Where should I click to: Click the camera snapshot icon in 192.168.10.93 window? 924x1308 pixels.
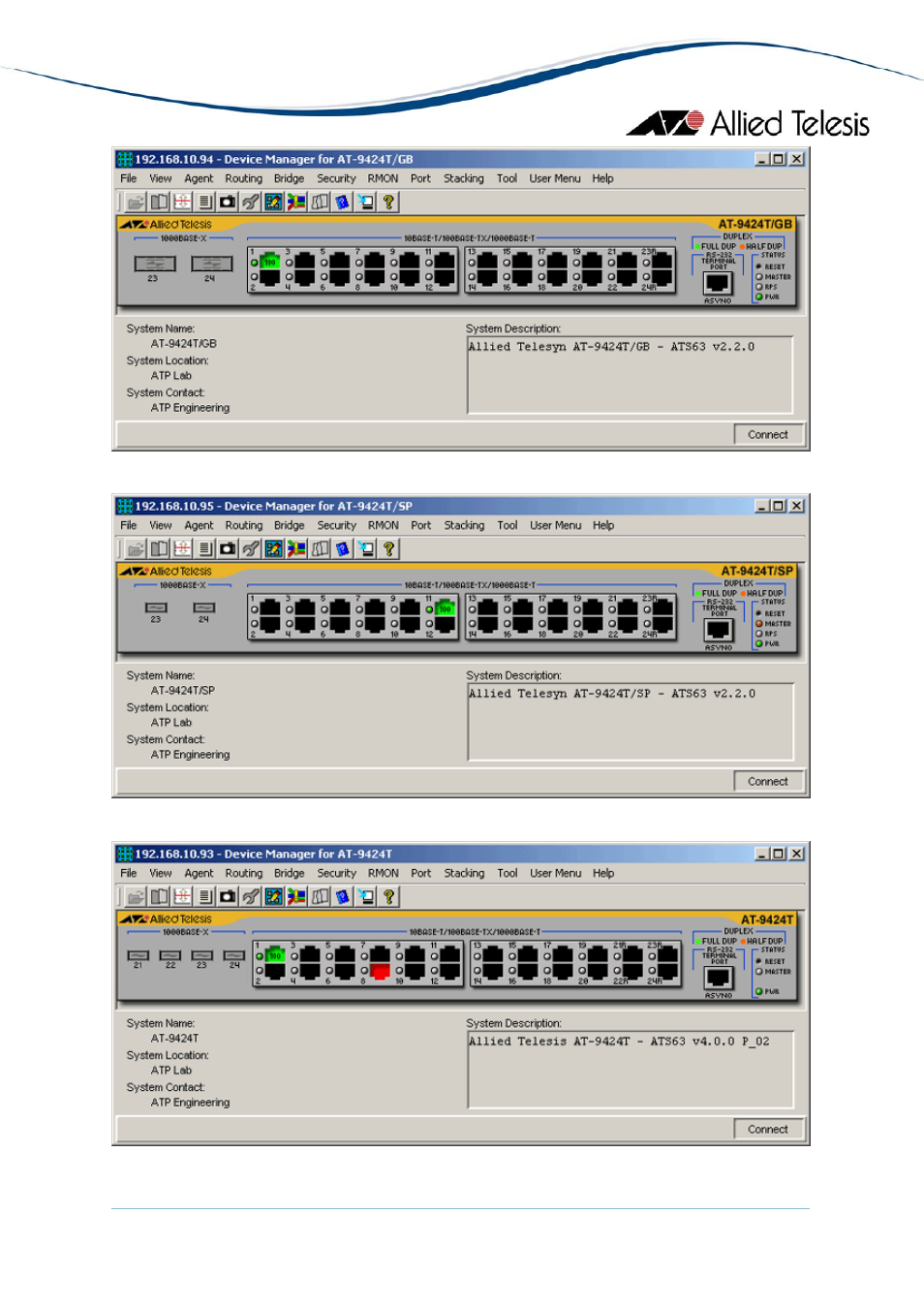pyautogui.click(x=228, y=897)
